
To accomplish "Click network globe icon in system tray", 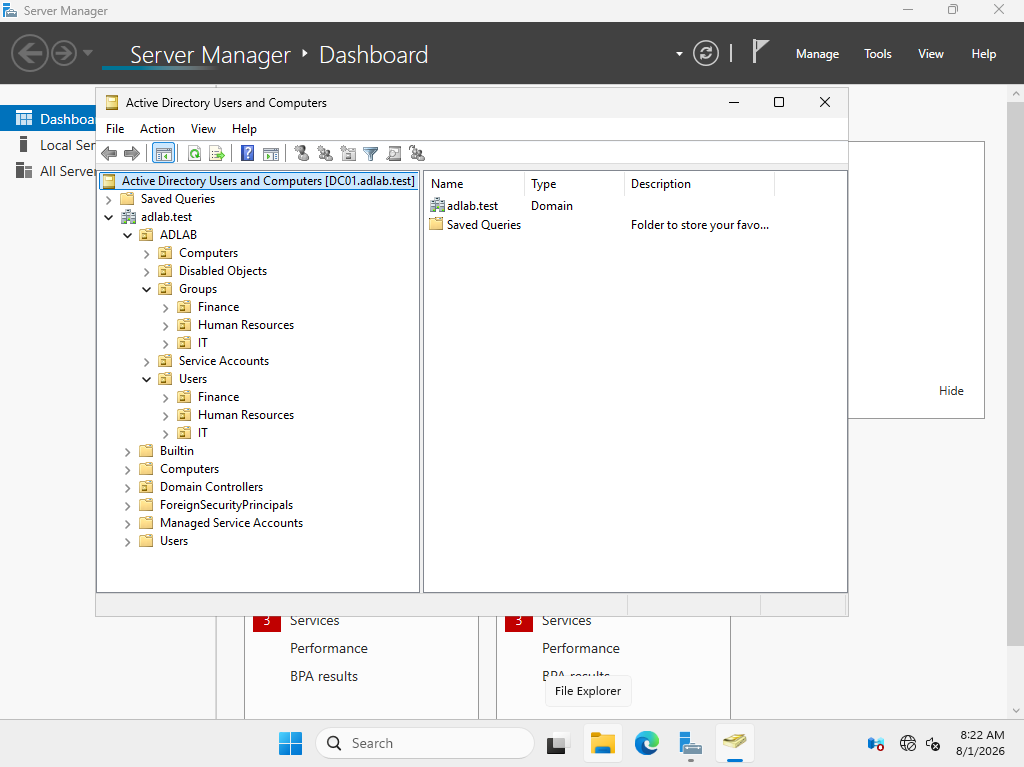I will 908,743.
